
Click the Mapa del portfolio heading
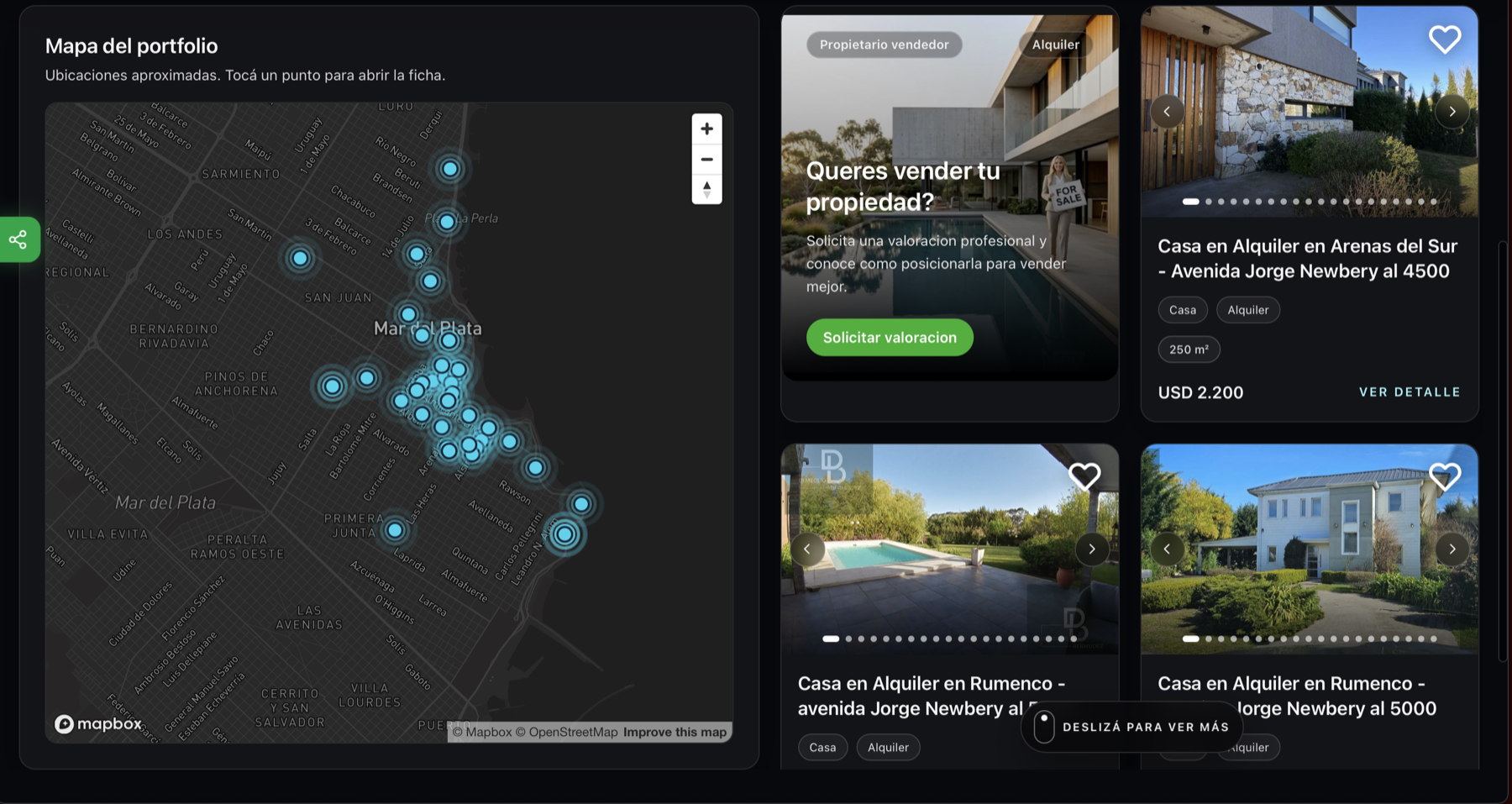coord(131,46)
